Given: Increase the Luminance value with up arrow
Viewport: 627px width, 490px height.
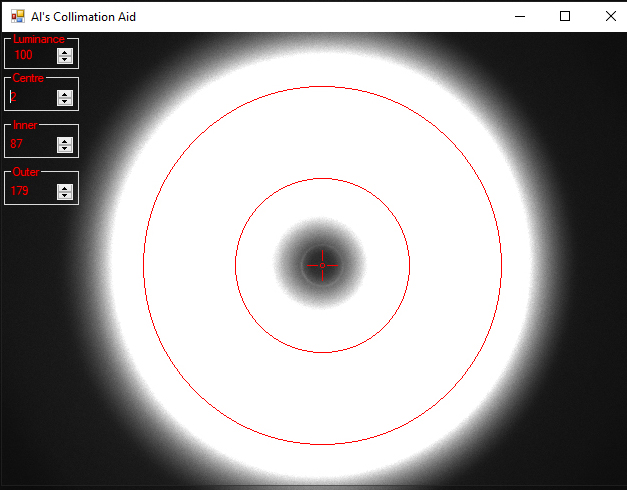Looking at the screenshot, I should point(65,52).
